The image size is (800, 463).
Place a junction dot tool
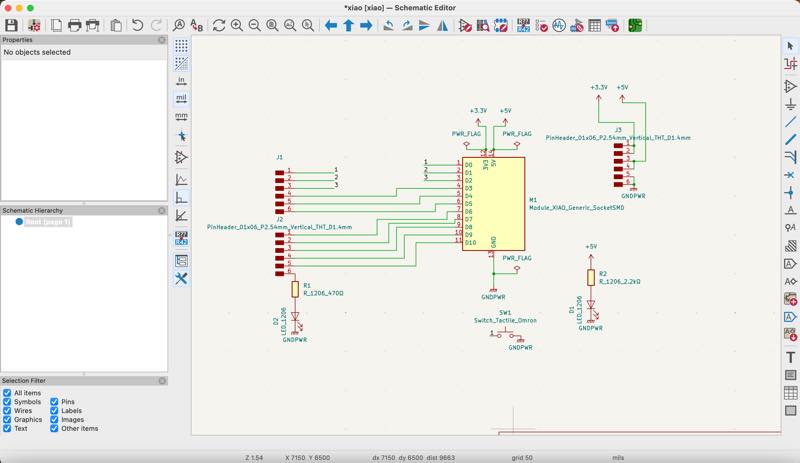coord(790,192)
